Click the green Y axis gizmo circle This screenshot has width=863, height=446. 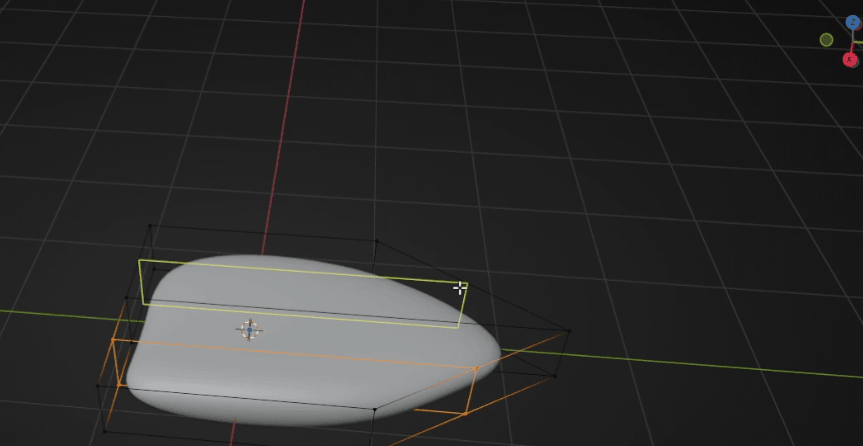(x=826, y=40)
